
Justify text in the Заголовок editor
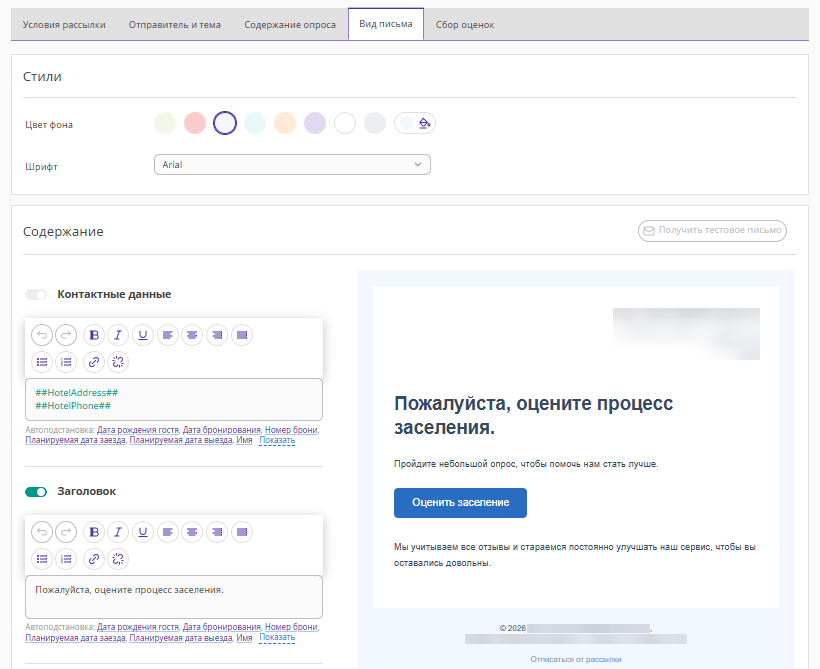[x=241, y=532]
